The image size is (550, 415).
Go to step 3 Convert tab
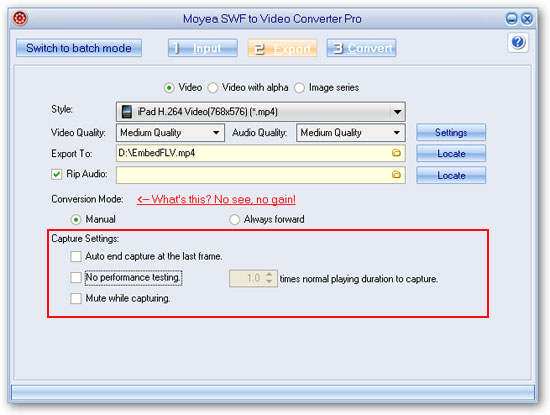click(362, 48)
